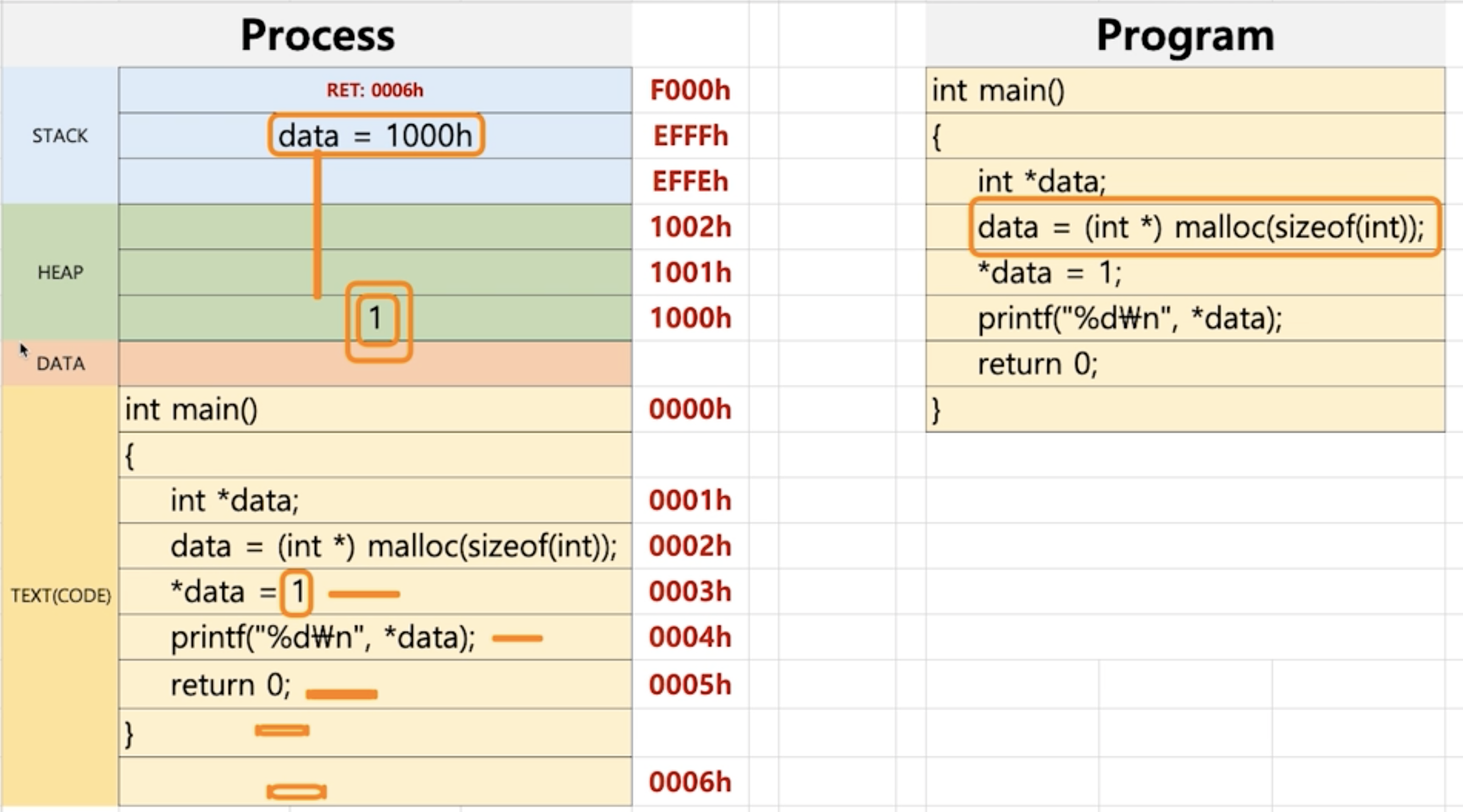Click the 0006h address label
This screenshot has height=812, width=1463.
click(x=690, y=782)
